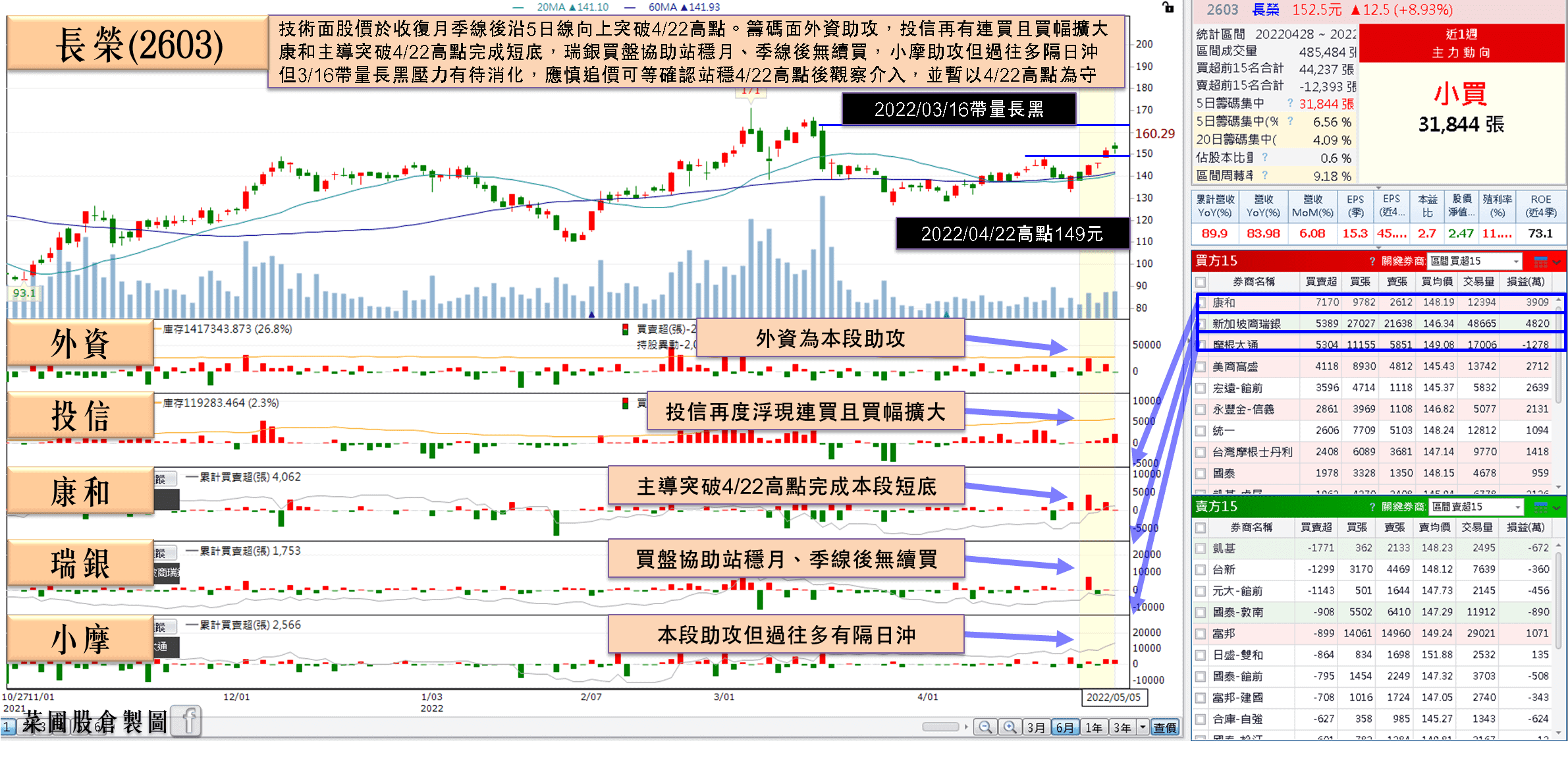
Task: Click the Facebook icon at chart bottom
Action: pos(187,722)
